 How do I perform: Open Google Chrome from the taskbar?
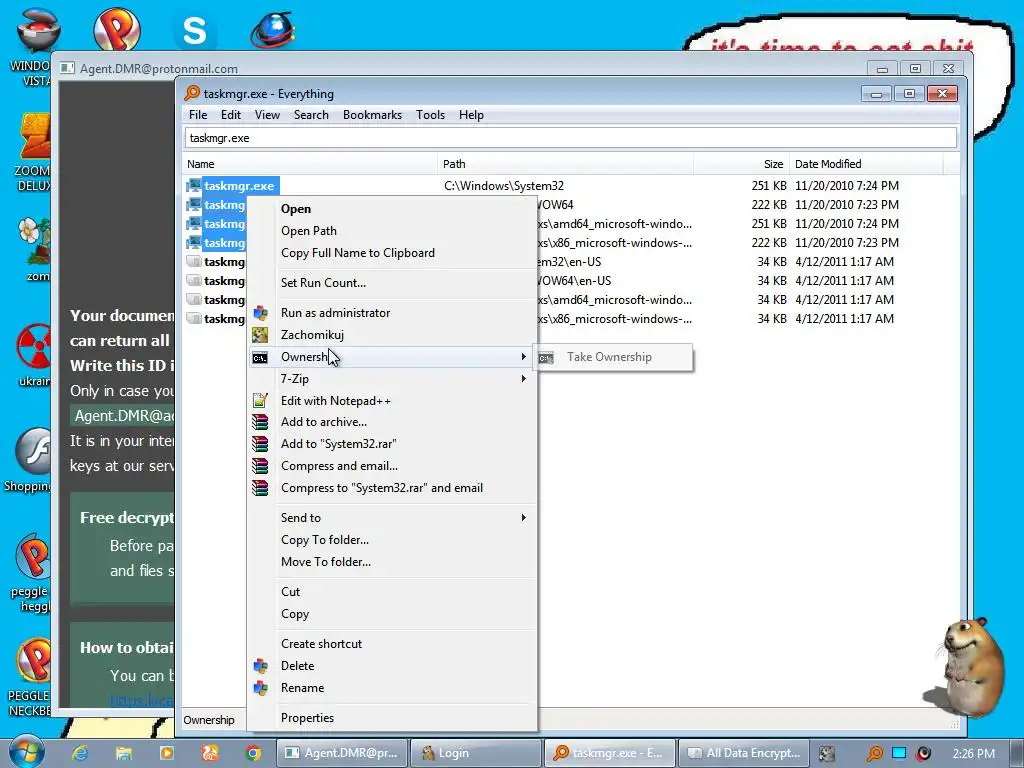[x=253, y=753]
